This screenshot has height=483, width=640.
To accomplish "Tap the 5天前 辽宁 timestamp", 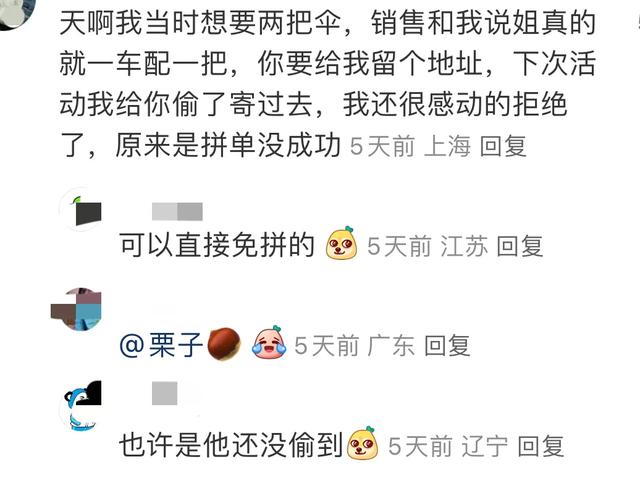I will point(448,446).
